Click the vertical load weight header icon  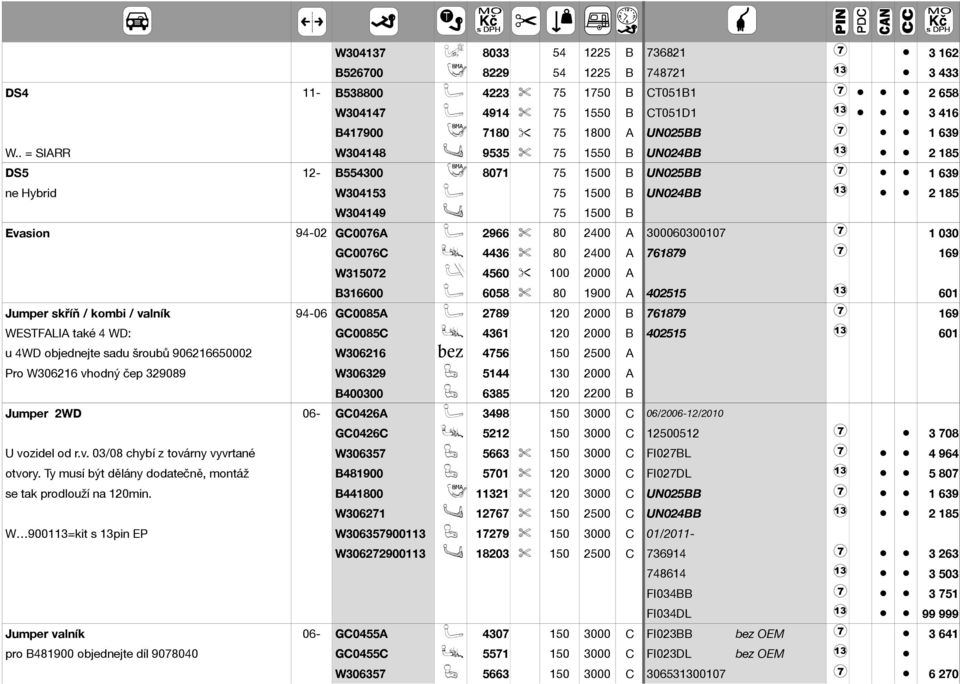[x=560, y=20]
